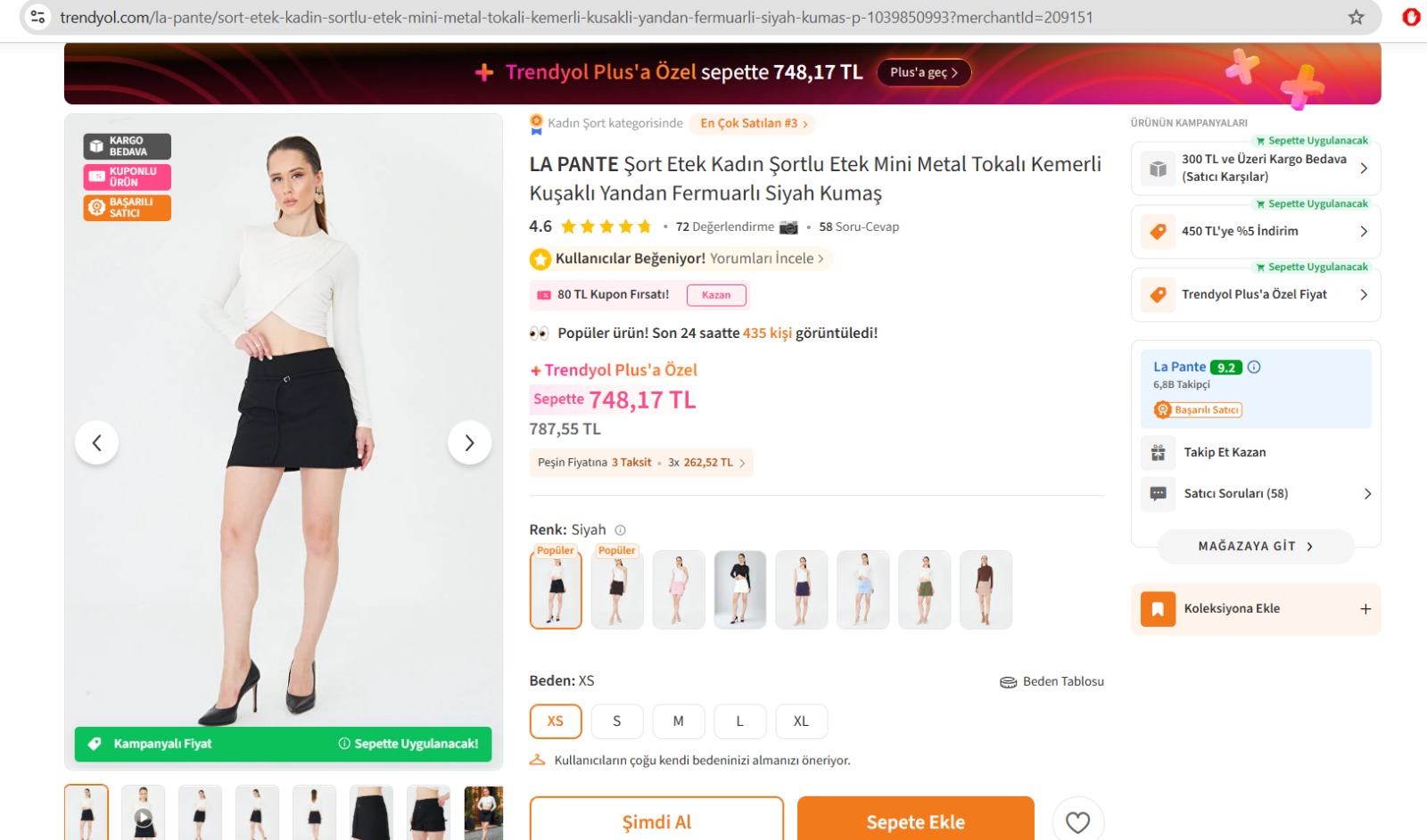Image resolution: width=1427 pixels, height=840 pixels.
Task: Open 72 Değerlendirme reviews
Action: click(x=725, y=227)
